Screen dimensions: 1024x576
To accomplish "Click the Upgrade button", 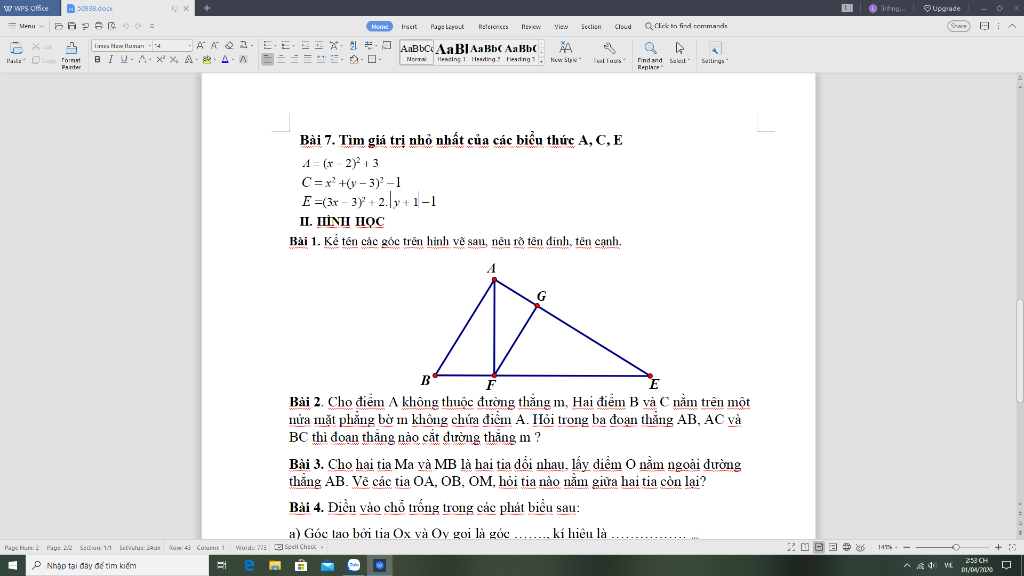I will pyautogui.click(x=942, y=8).
